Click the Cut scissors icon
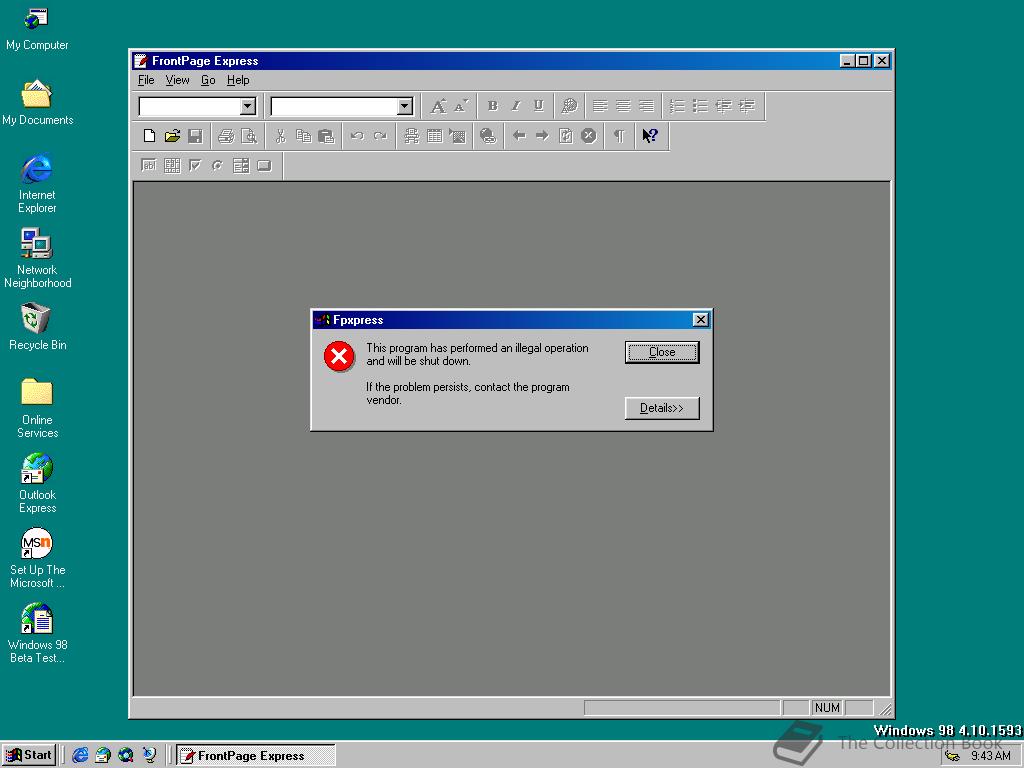Screen dimensions: 1024x768 (x=280, y=136)
